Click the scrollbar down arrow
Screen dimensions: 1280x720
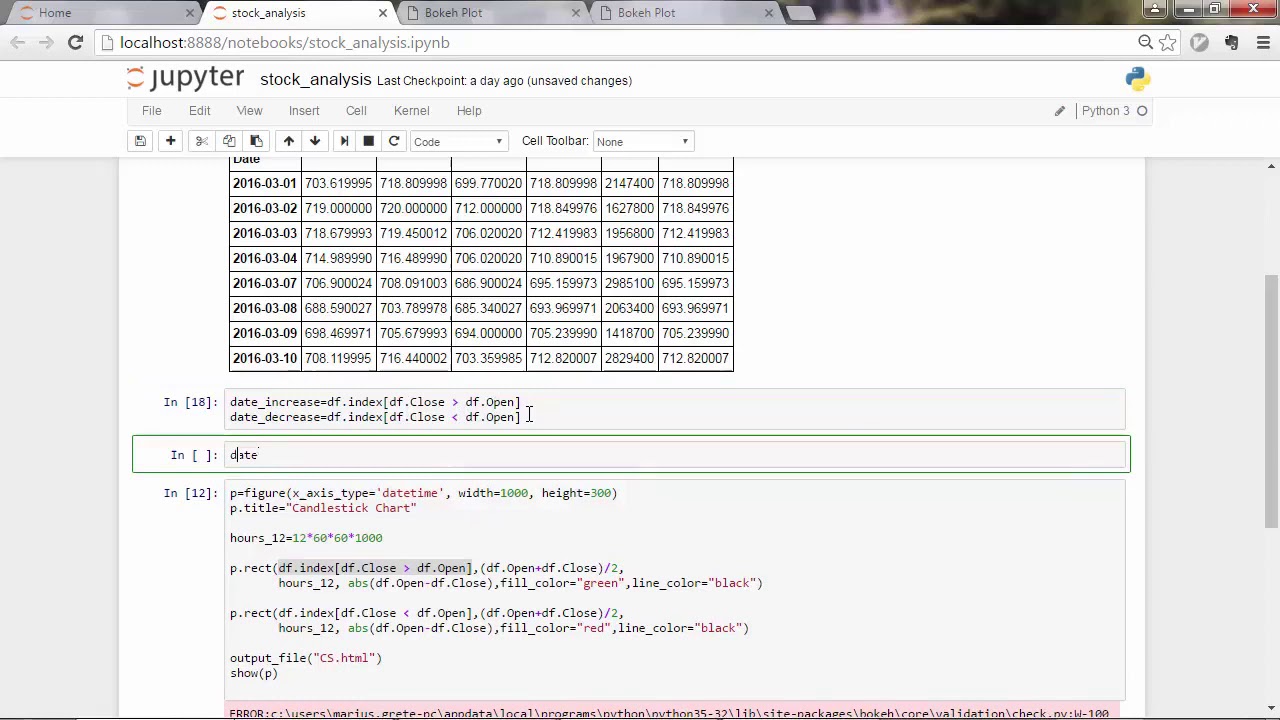tap(1271, 711)
